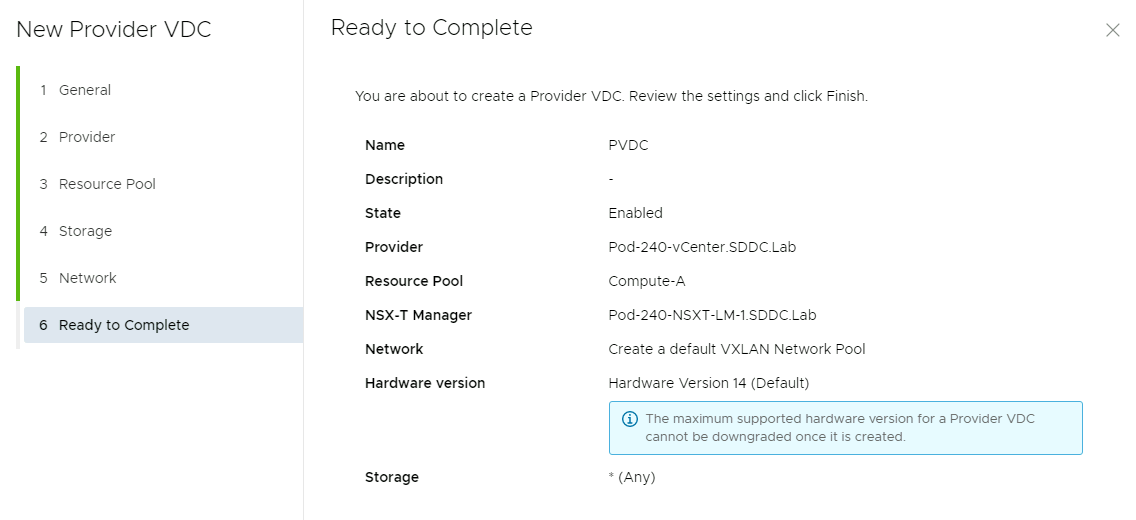Screen dimensions: 1136x520
Task: Close the New Provider VDC wizard
Action: point(1112,30)
